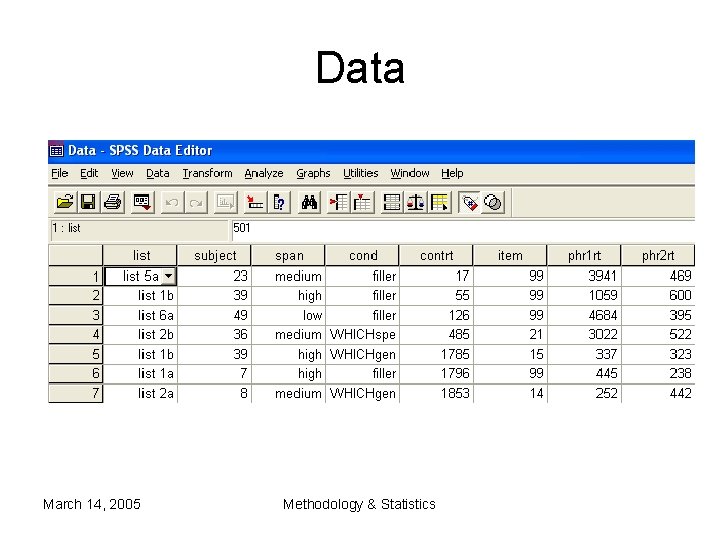
Task: Open the Graphs menu
Action: point(313,173)
